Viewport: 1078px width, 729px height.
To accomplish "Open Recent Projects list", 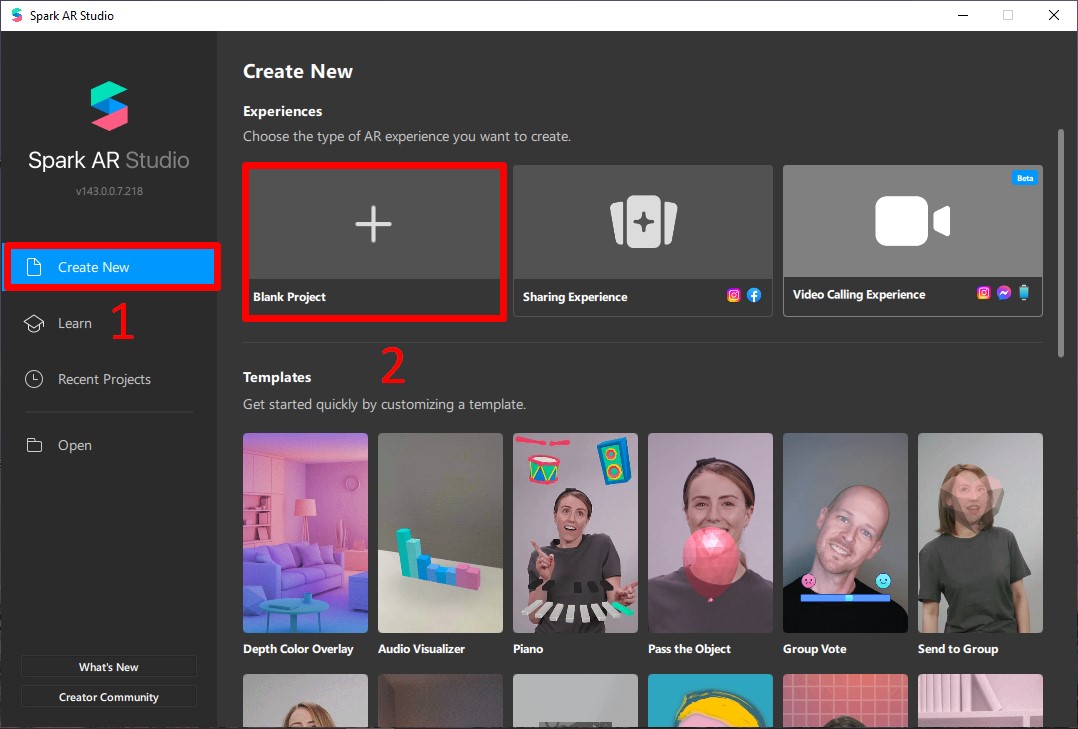I will coord(104,379).
